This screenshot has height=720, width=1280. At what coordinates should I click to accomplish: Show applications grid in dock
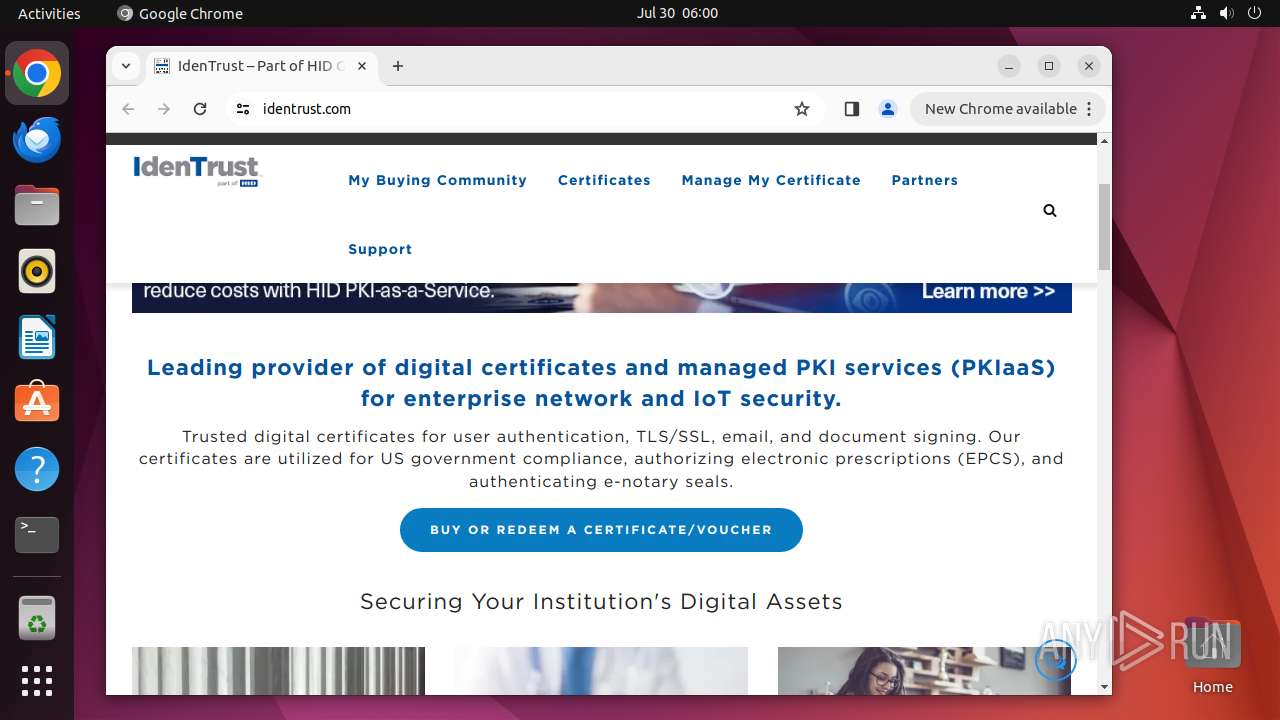coord(37,681)
